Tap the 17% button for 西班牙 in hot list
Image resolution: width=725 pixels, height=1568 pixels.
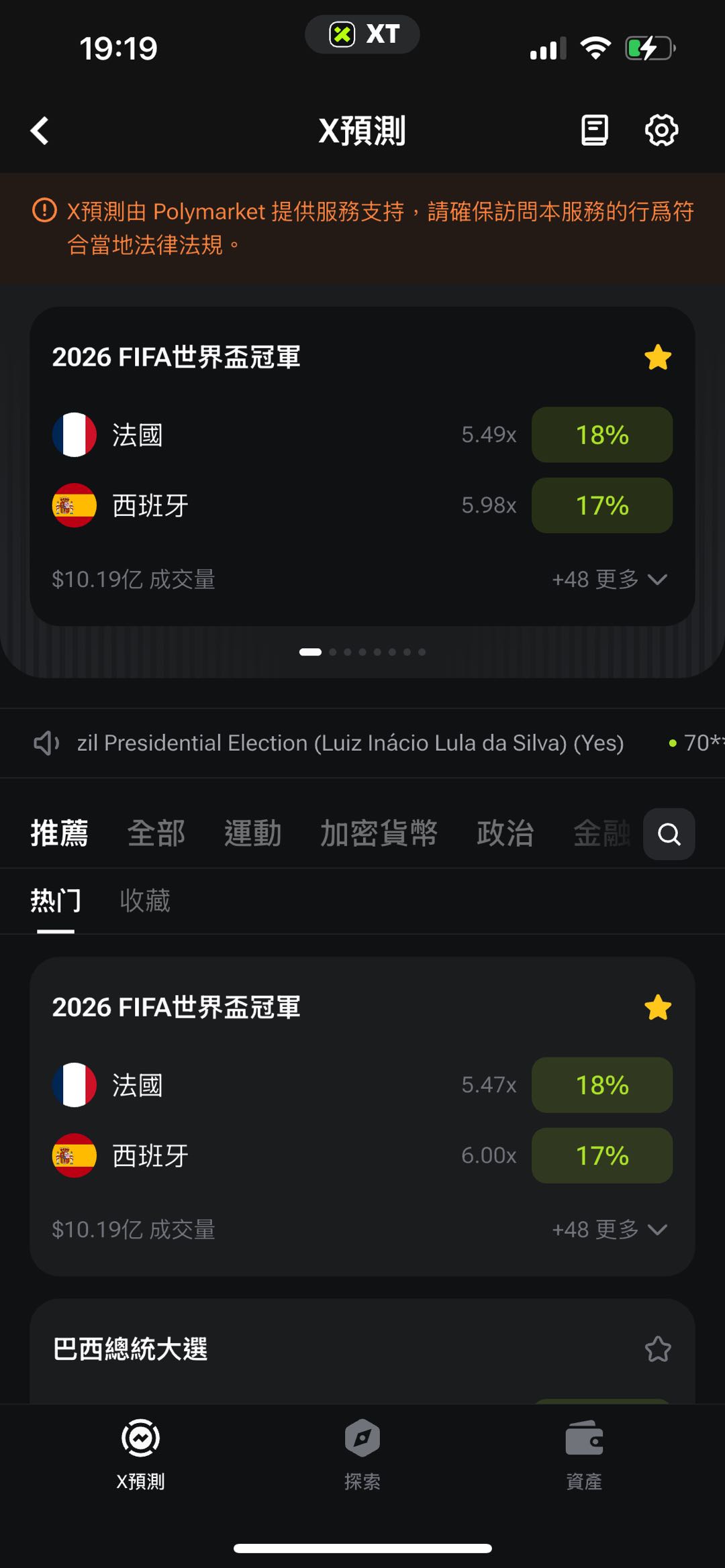coord(602,1155)
